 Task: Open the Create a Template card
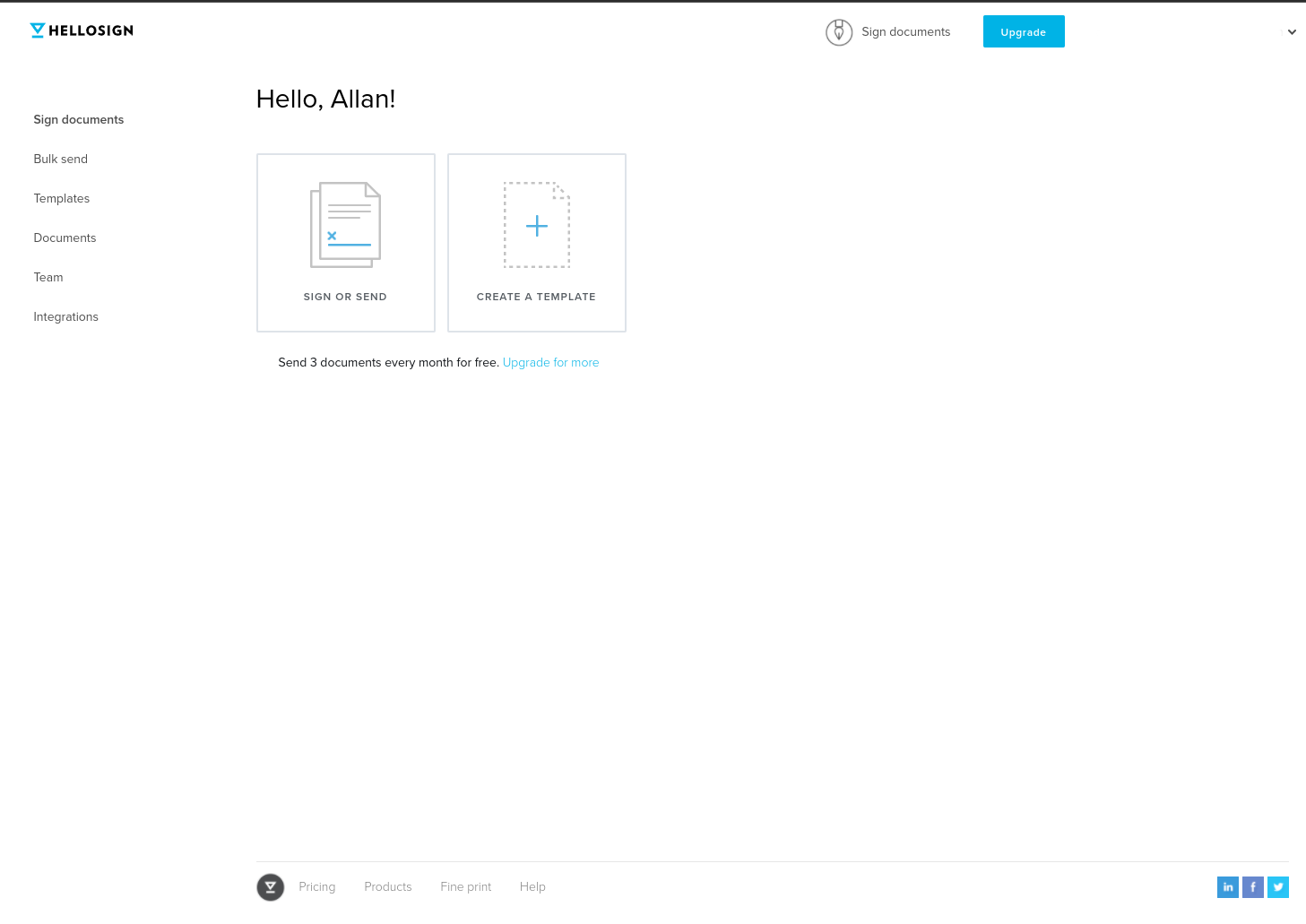(537, 243)
